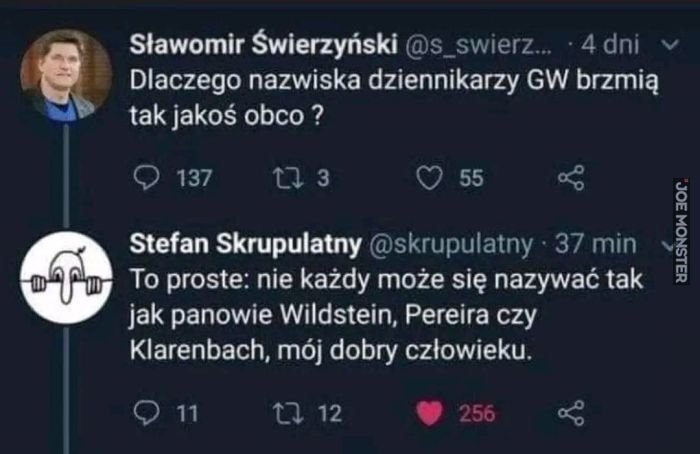The height and width of the screenshot is (454, 700).
Task: Share Stefan Skrupulatny's reply
Action: [569, 412]
